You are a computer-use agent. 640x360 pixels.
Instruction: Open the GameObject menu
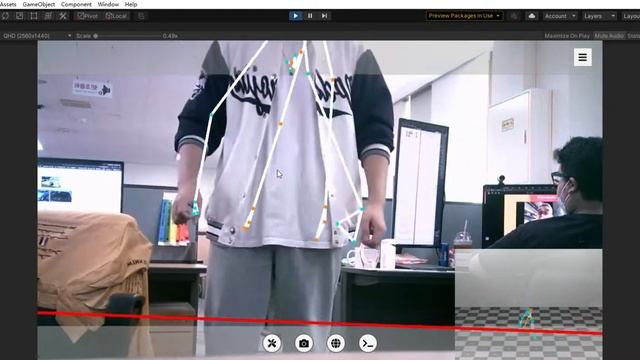pyautogui.click(x=39, y=4)
